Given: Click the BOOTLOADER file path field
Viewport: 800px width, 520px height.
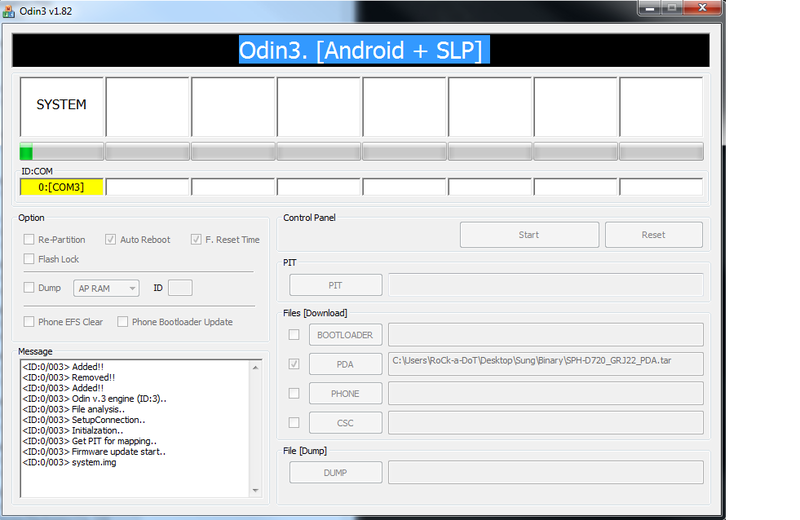Looking at the screenshot, I should tap(546, 335).
